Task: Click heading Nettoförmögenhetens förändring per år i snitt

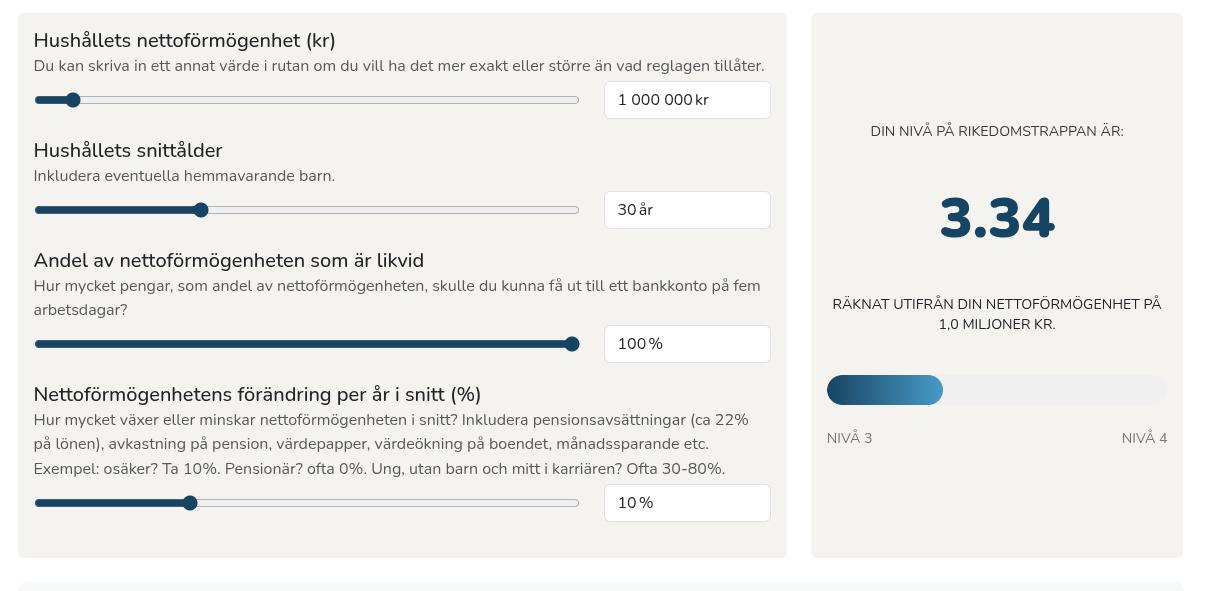Action: pos(257,394)
